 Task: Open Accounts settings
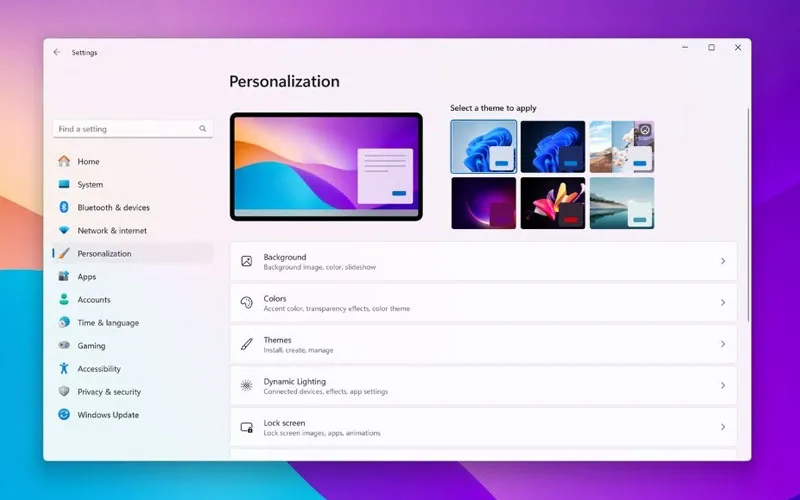coord(133,299)
